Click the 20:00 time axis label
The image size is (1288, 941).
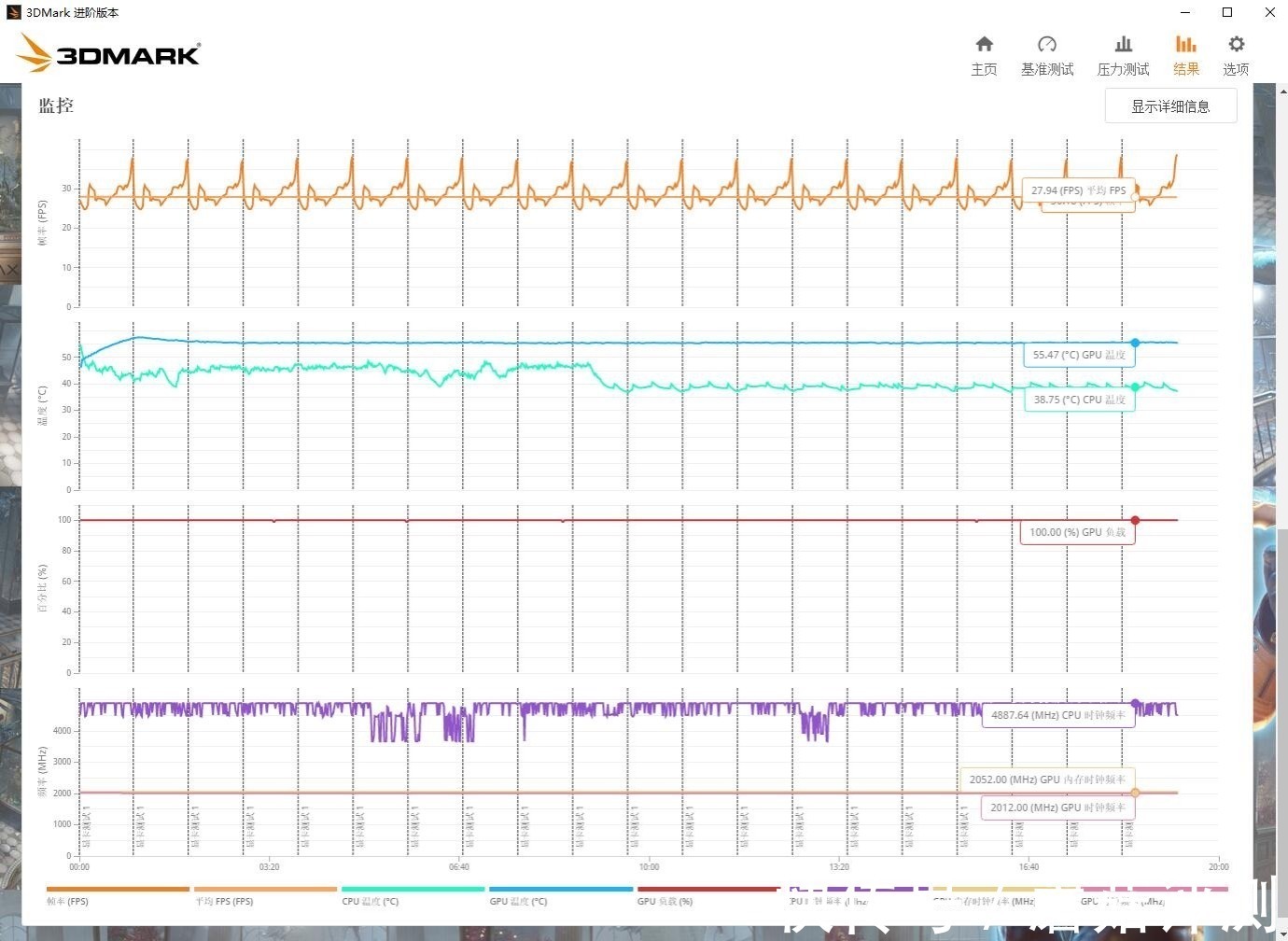click(1218, 866)
